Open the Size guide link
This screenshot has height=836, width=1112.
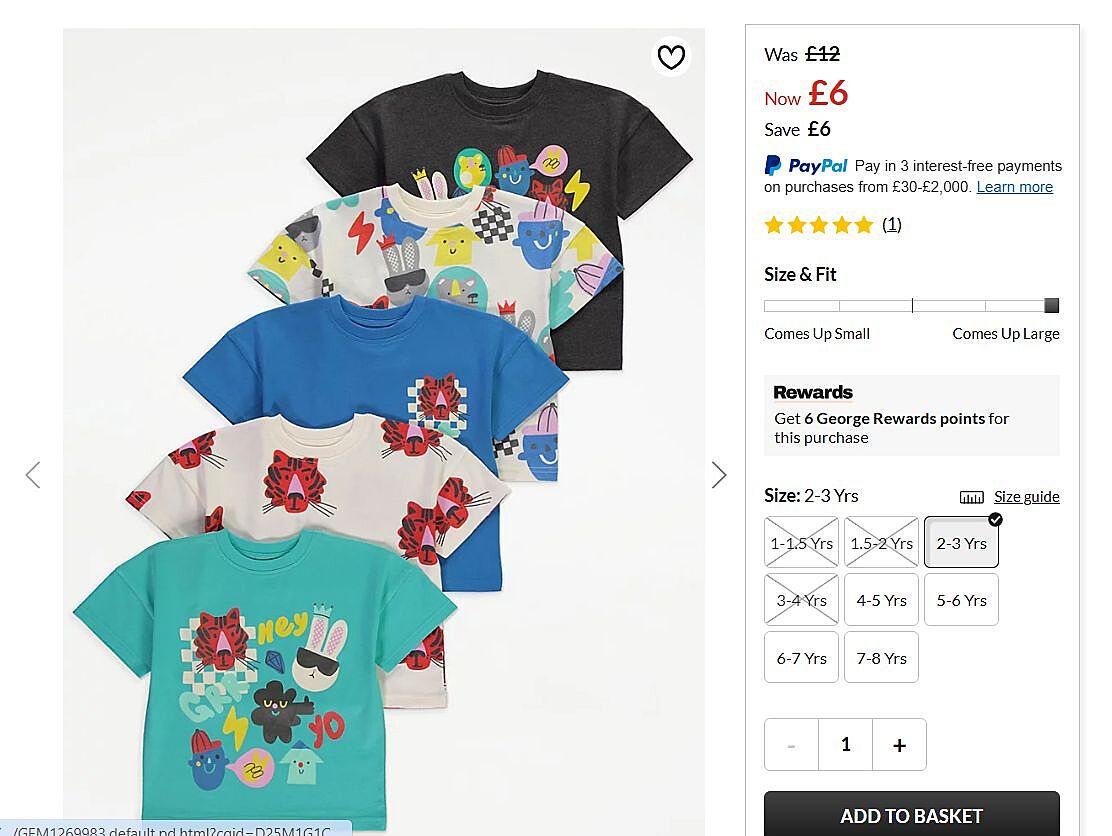click(1026, 497)
